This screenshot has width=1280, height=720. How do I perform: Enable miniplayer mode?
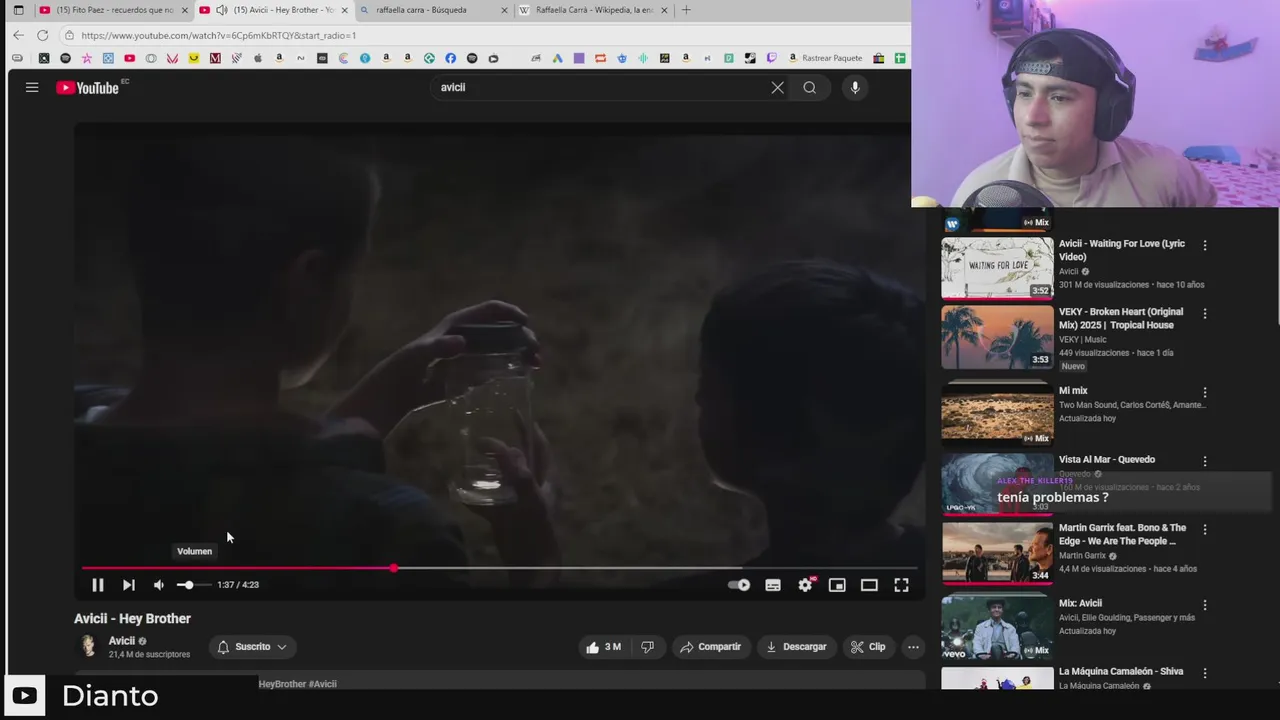(x=837, y=585)
